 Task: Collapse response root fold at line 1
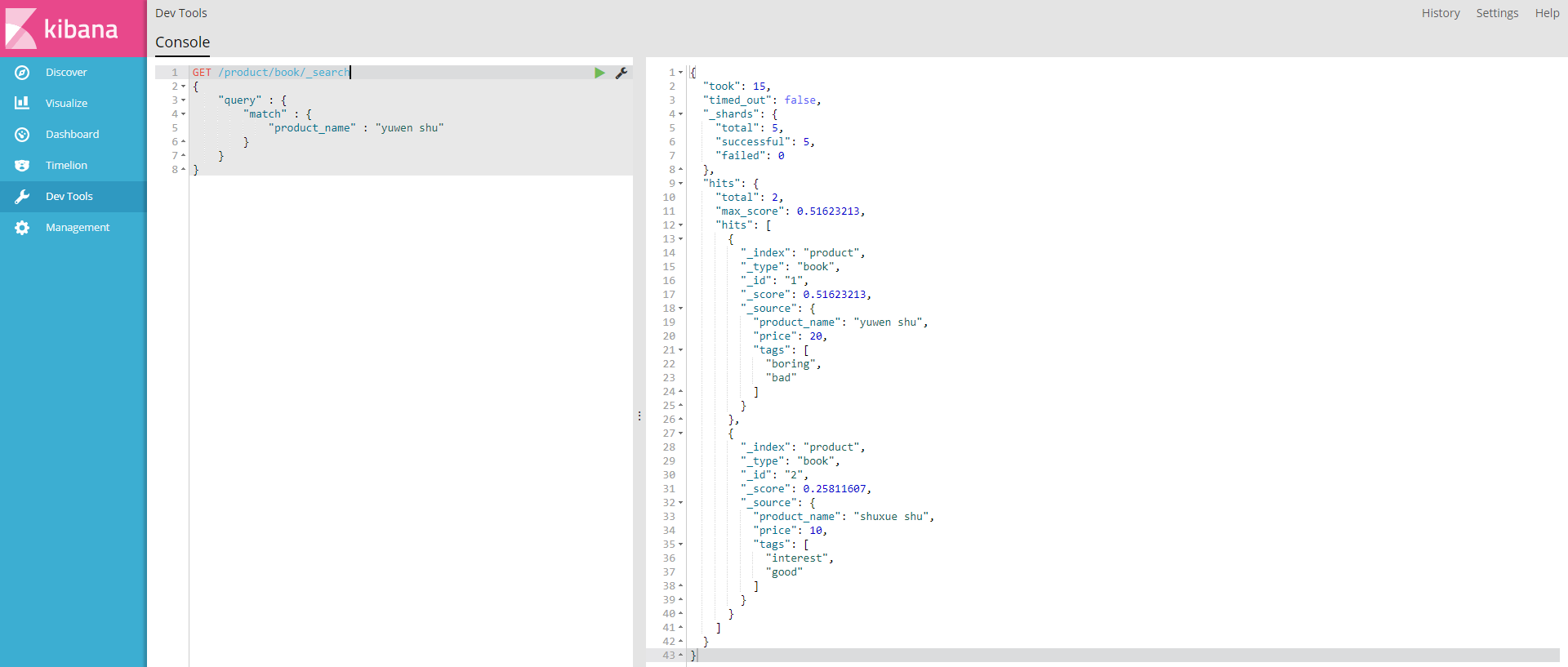click(681, 73)
